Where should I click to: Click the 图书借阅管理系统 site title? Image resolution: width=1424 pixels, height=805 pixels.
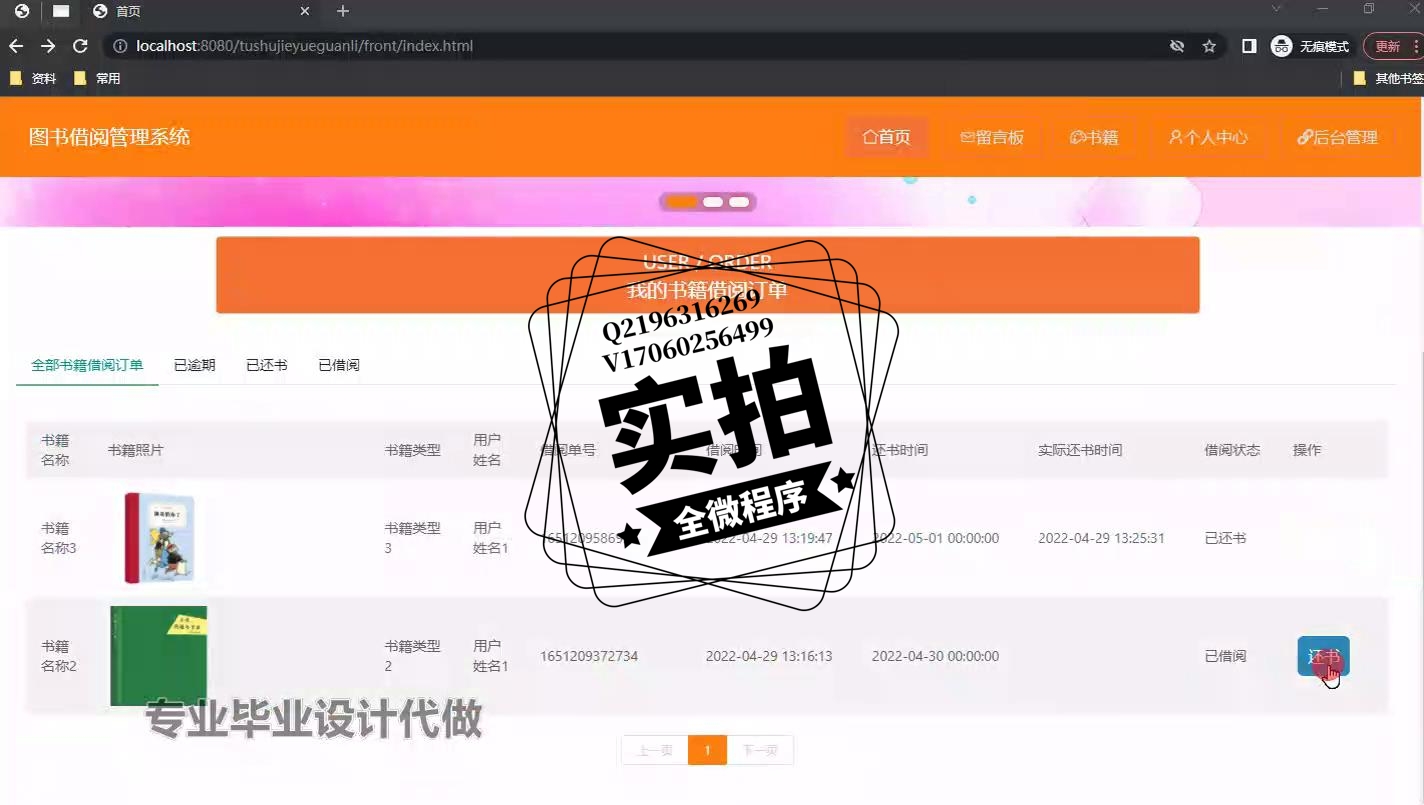point(109,137)
